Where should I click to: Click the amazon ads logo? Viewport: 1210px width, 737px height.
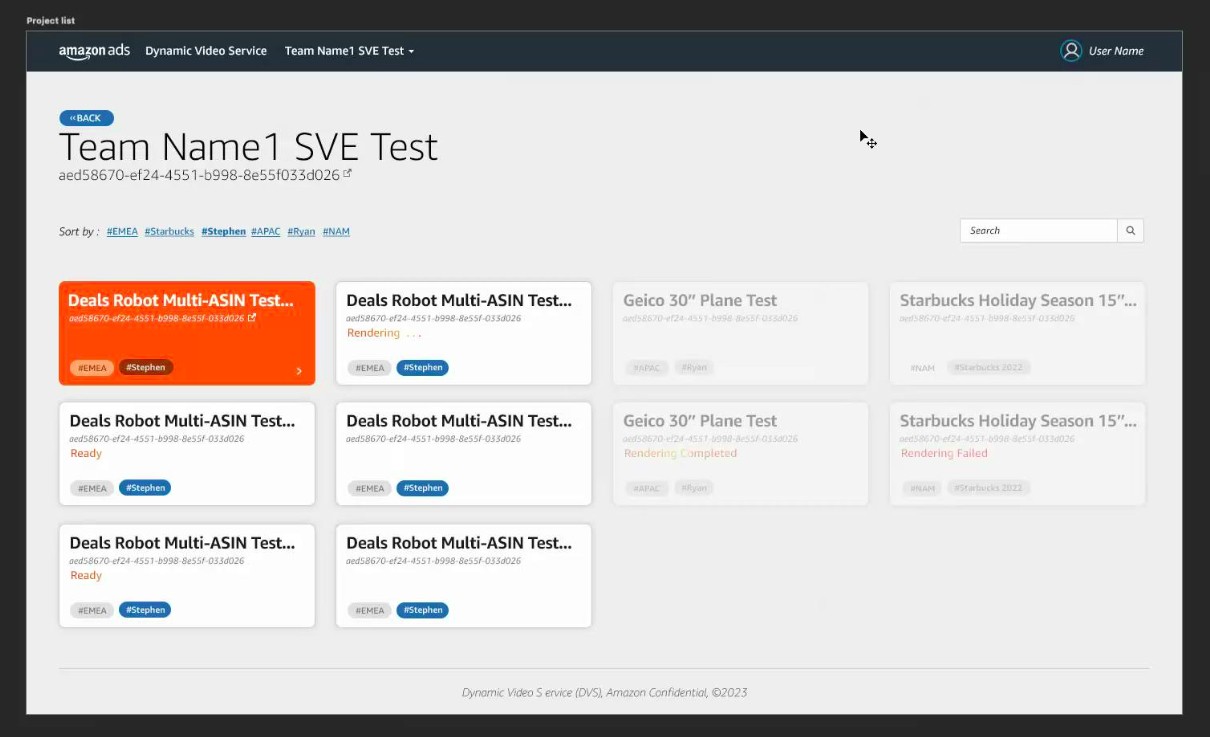coord(94,51)
